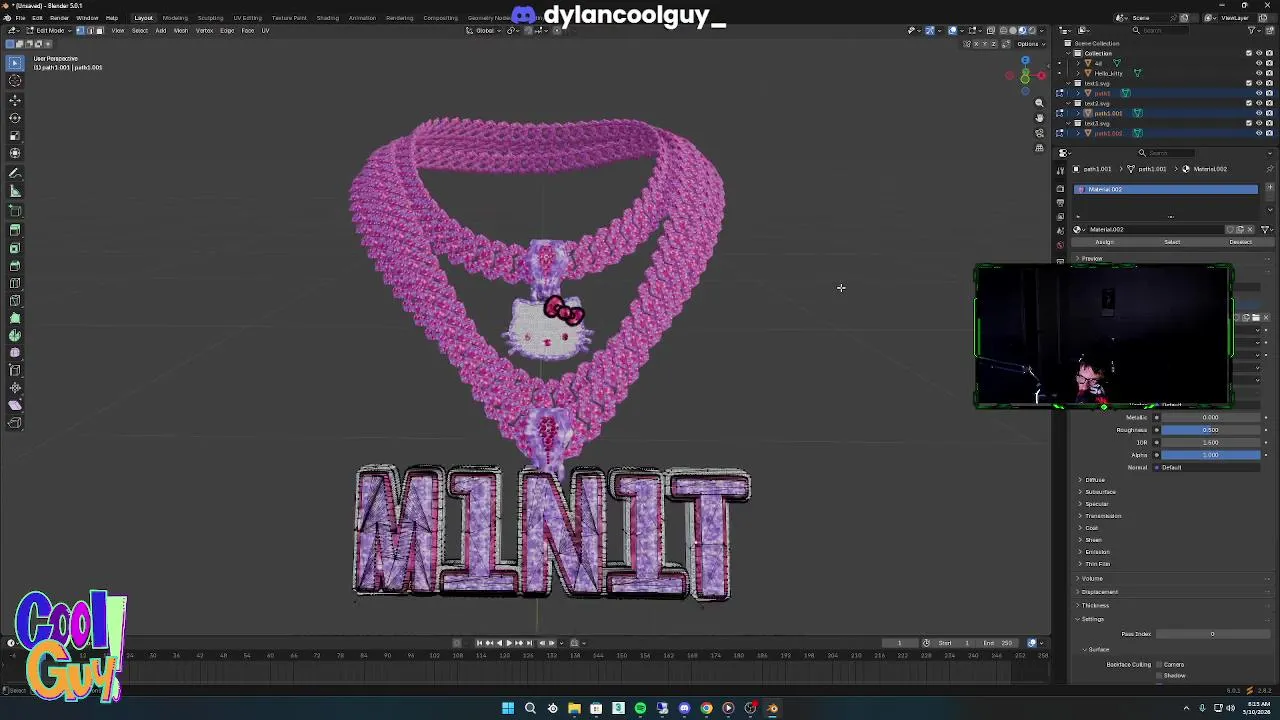Check the Backface Culling Shadow checkbox
1280x720 pixels.
point(1159,676)
